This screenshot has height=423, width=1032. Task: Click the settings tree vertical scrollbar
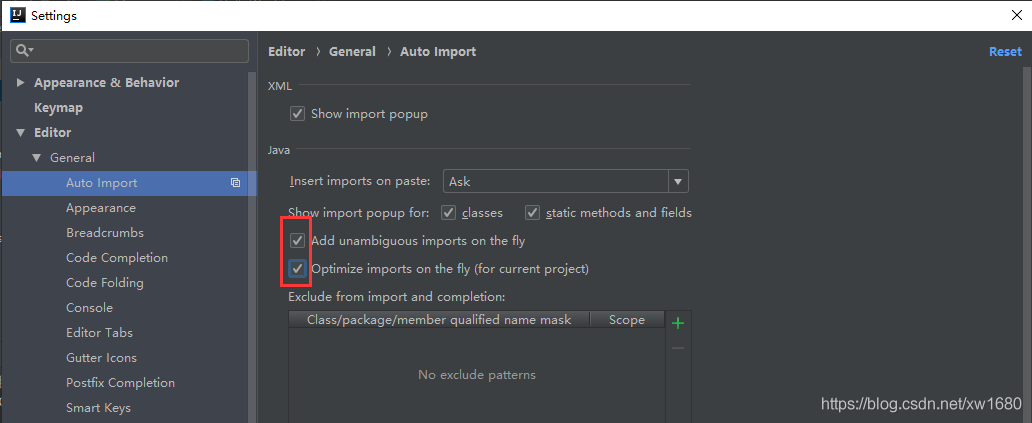(252, 247)
